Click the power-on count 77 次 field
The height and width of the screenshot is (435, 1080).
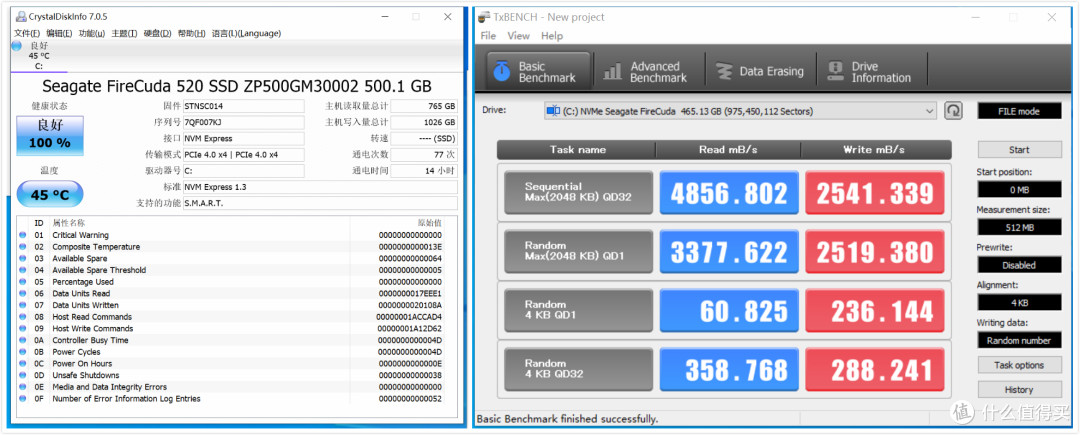[x=424, y=155]
